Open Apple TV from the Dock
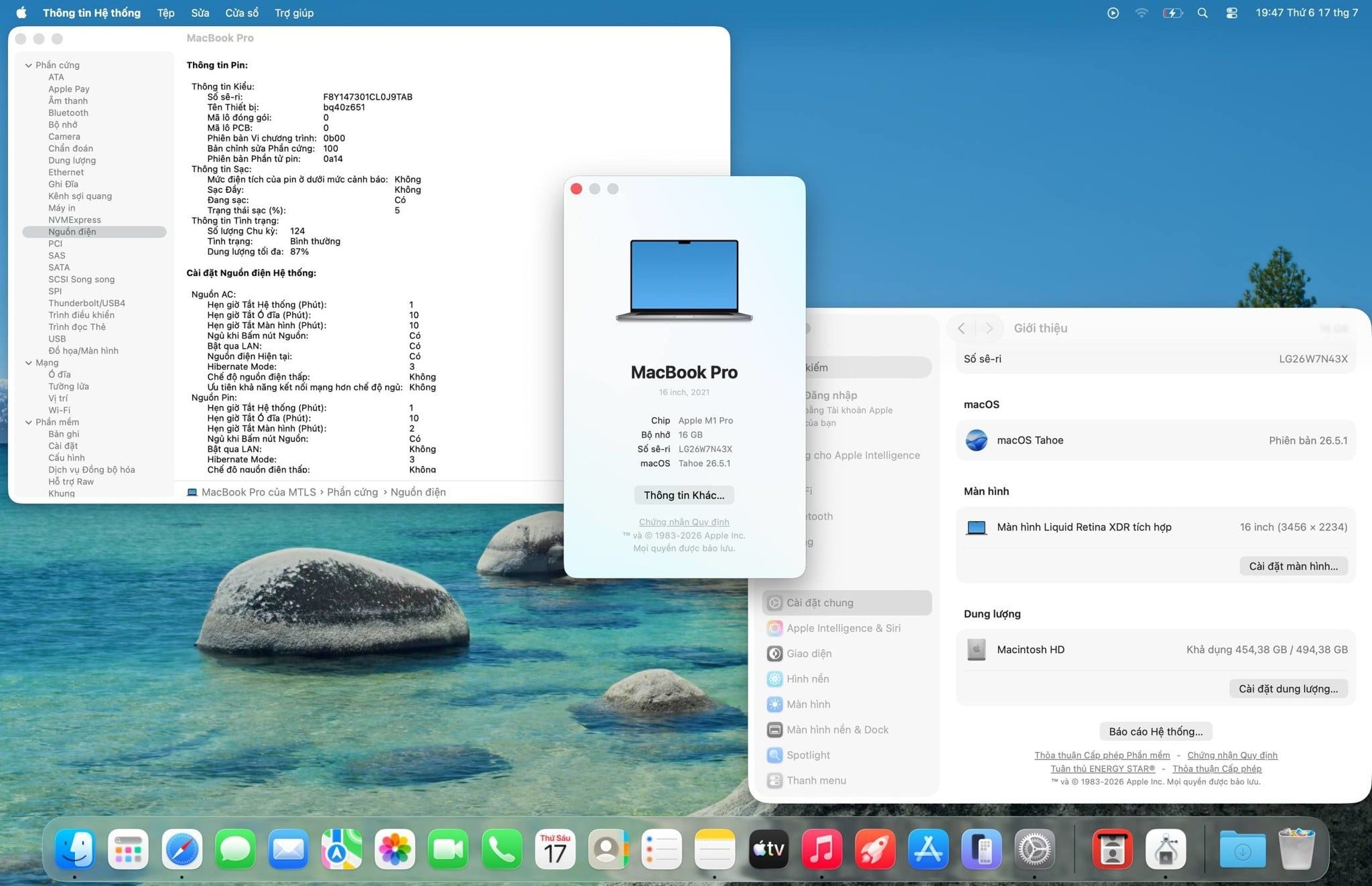1372x886 pixels. [x=768, y=849]
